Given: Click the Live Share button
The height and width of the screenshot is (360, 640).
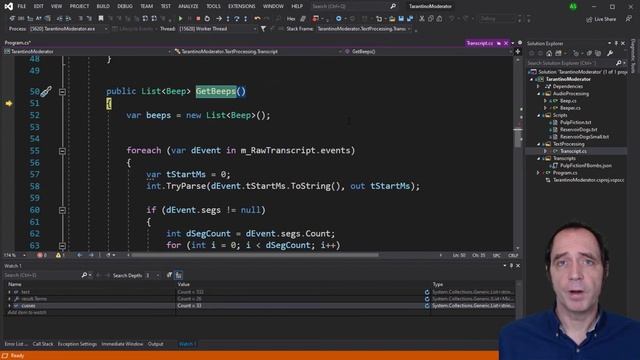Looking at the screenshot, I should pyautogui.click(x=601, y=19).
